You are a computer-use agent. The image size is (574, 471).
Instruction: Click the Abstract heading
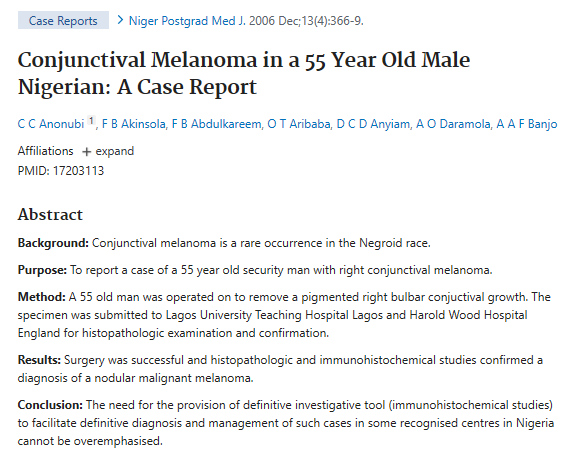click(50, 214)
